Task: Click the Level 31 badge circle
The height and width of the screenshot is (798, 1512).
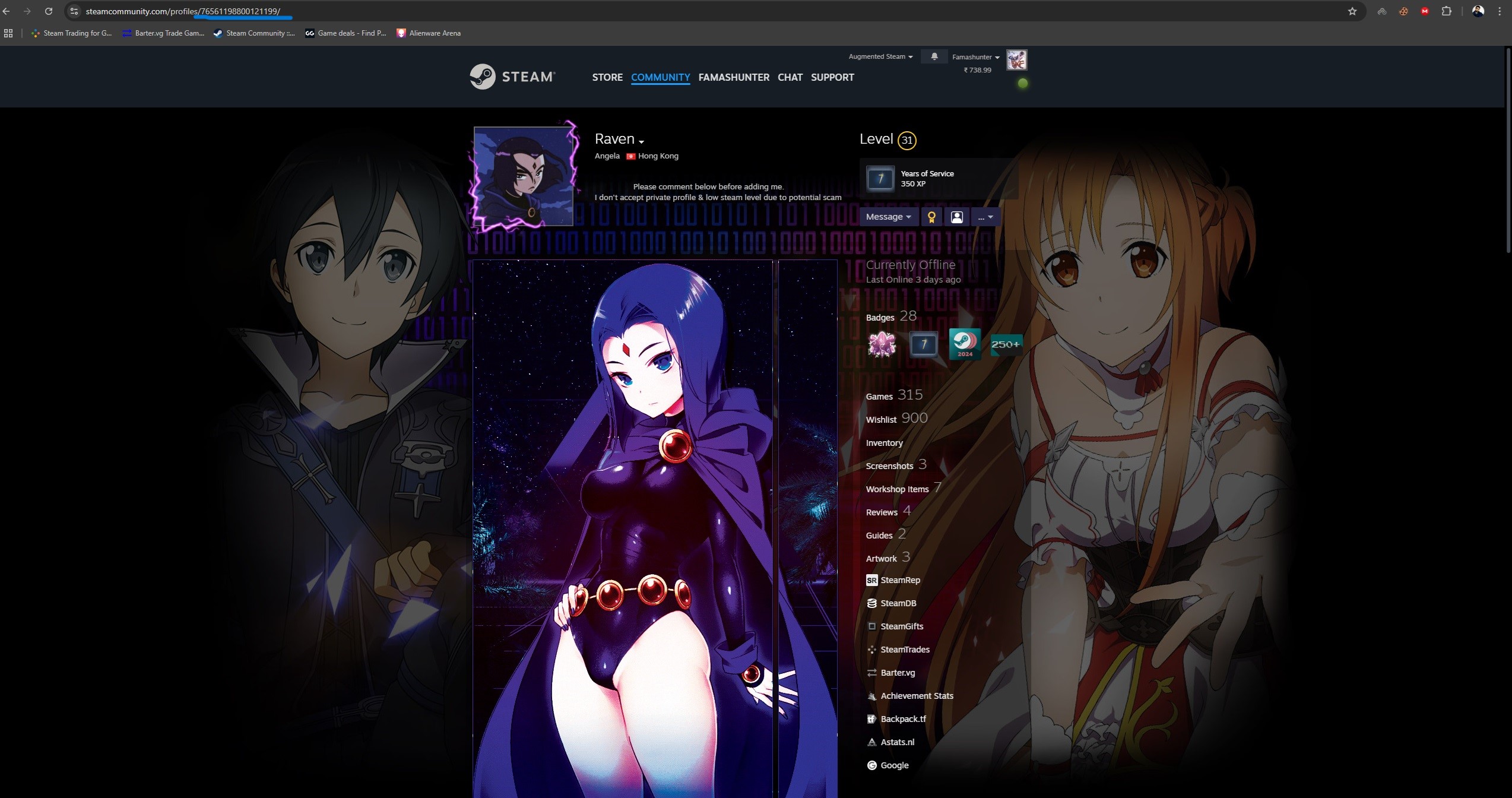Action: [x=906, y=140]
